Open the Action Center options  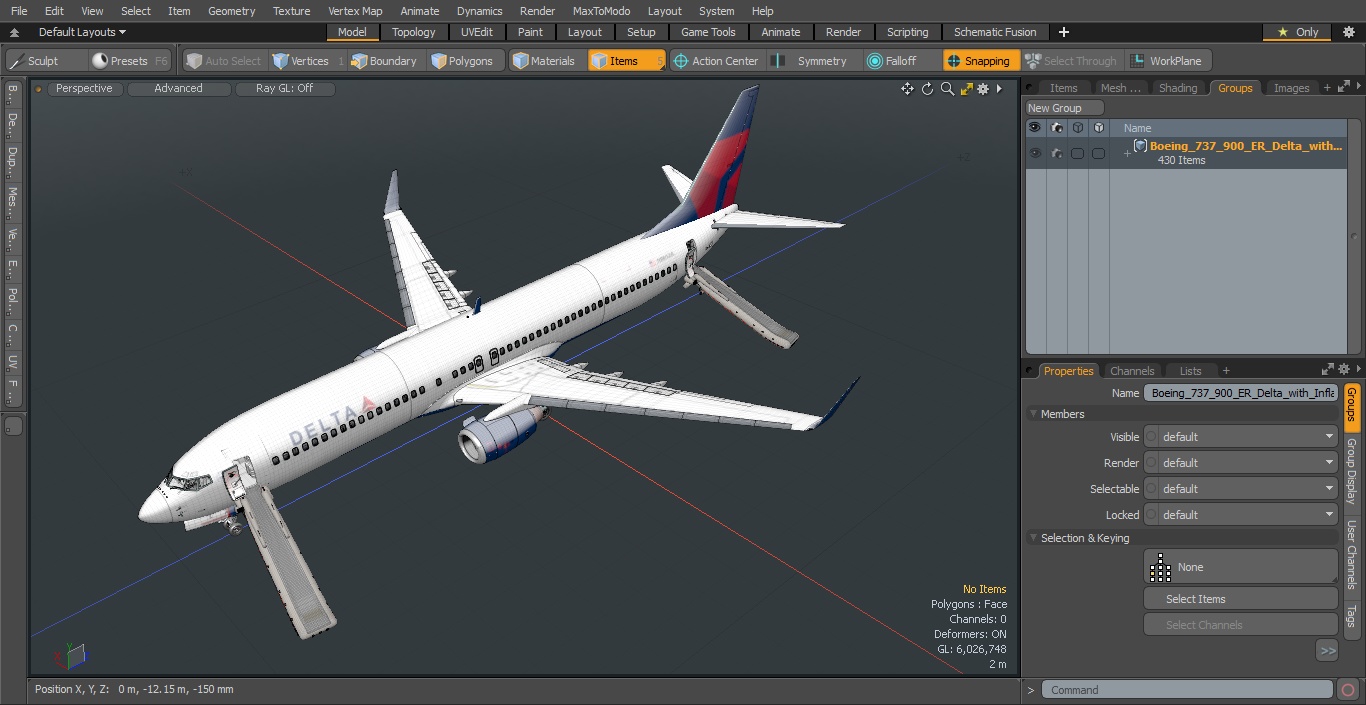716,61
